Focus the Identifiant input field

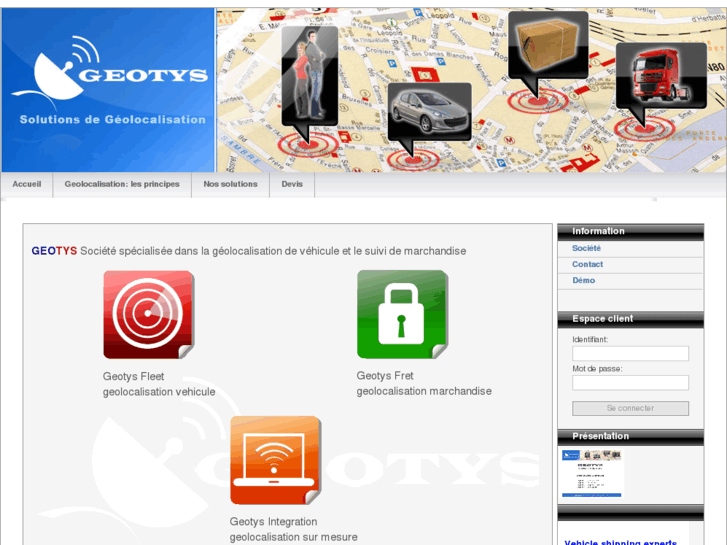630,354
